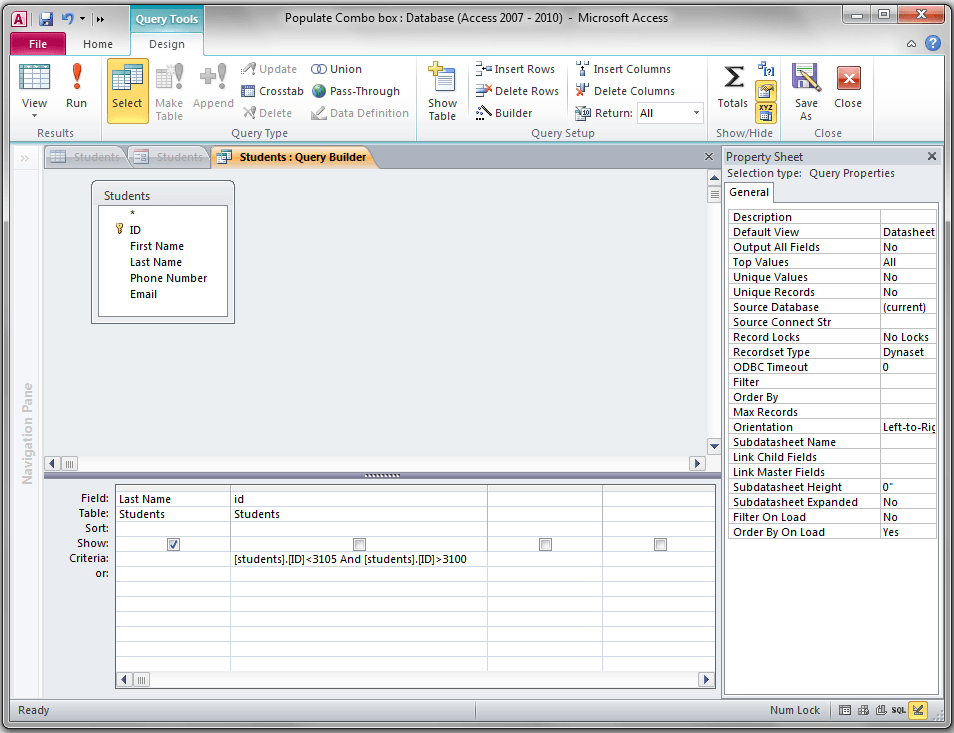Open Microsoft Access Help icon
The height and width of the screenshot is (733, 954).
pyautogui.click(x=933, y=43)
